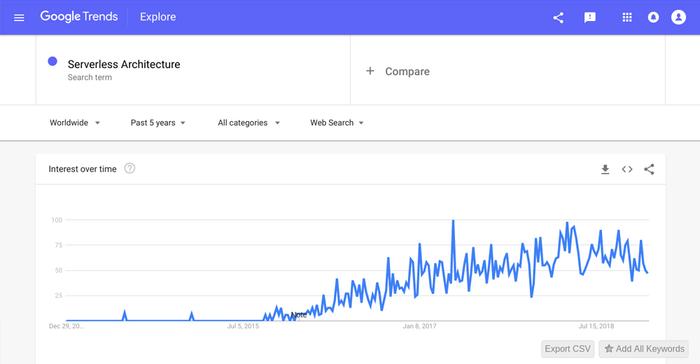Open the hamburger main menu

pos(19,18)
